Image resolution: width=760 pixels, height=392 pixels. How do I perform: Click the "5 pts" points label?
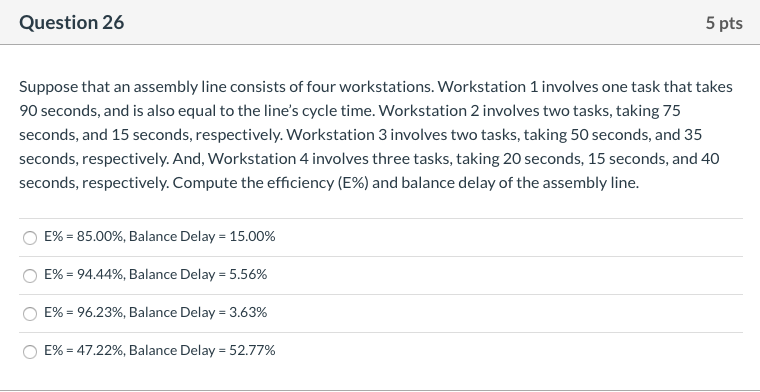[724, 23]
